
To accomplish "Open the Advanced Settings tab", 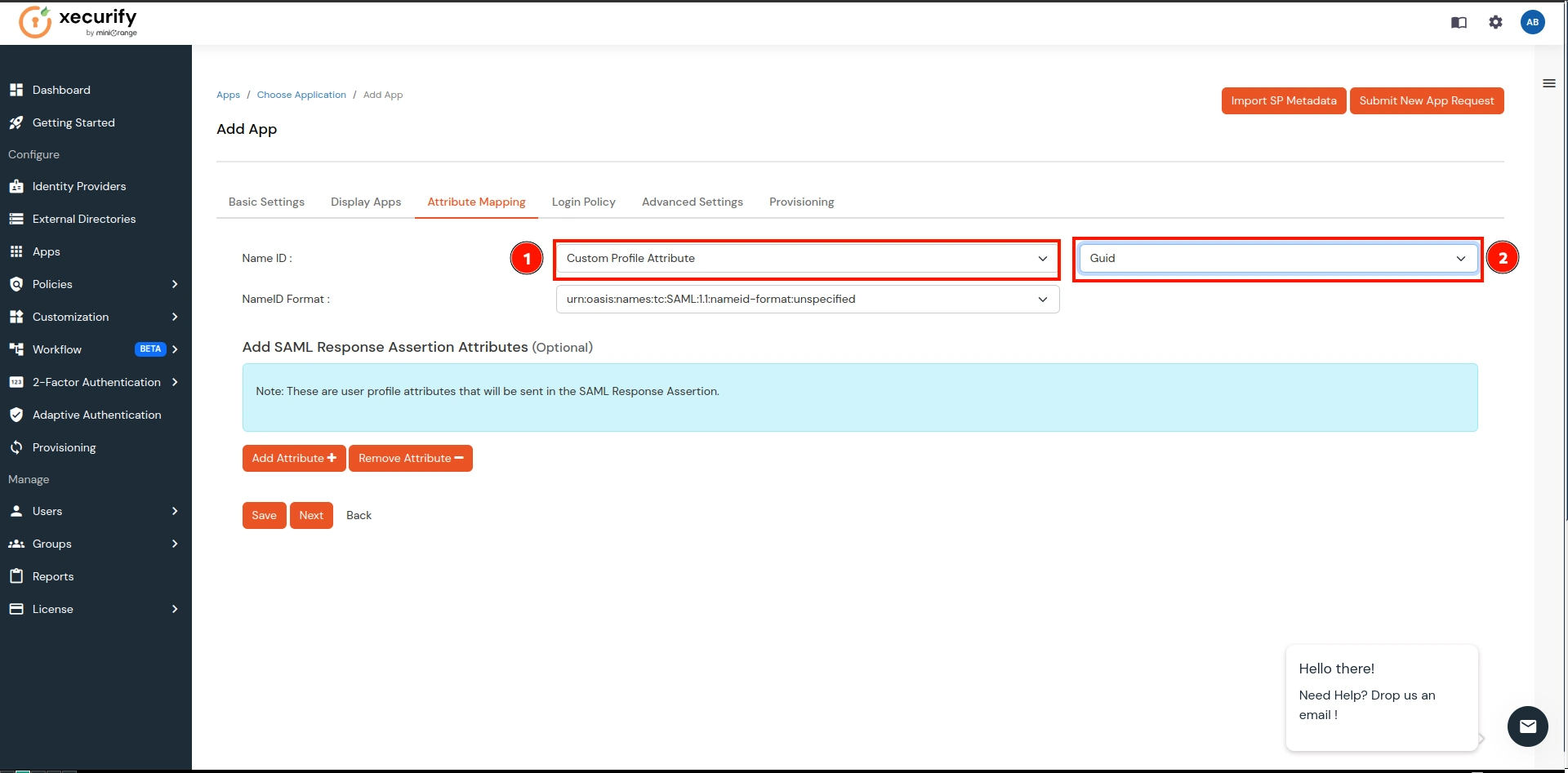I will 692,202.
